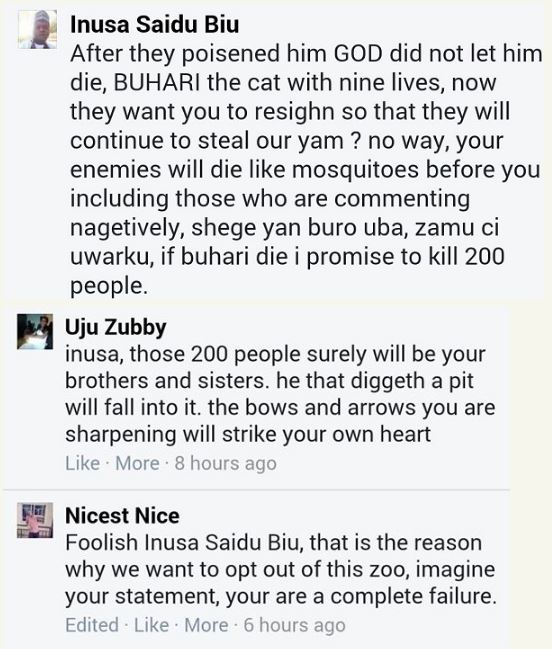The image size is (552, 649).
Task: Tap Nicest Nice's comment text body
Action: point(281,570)
